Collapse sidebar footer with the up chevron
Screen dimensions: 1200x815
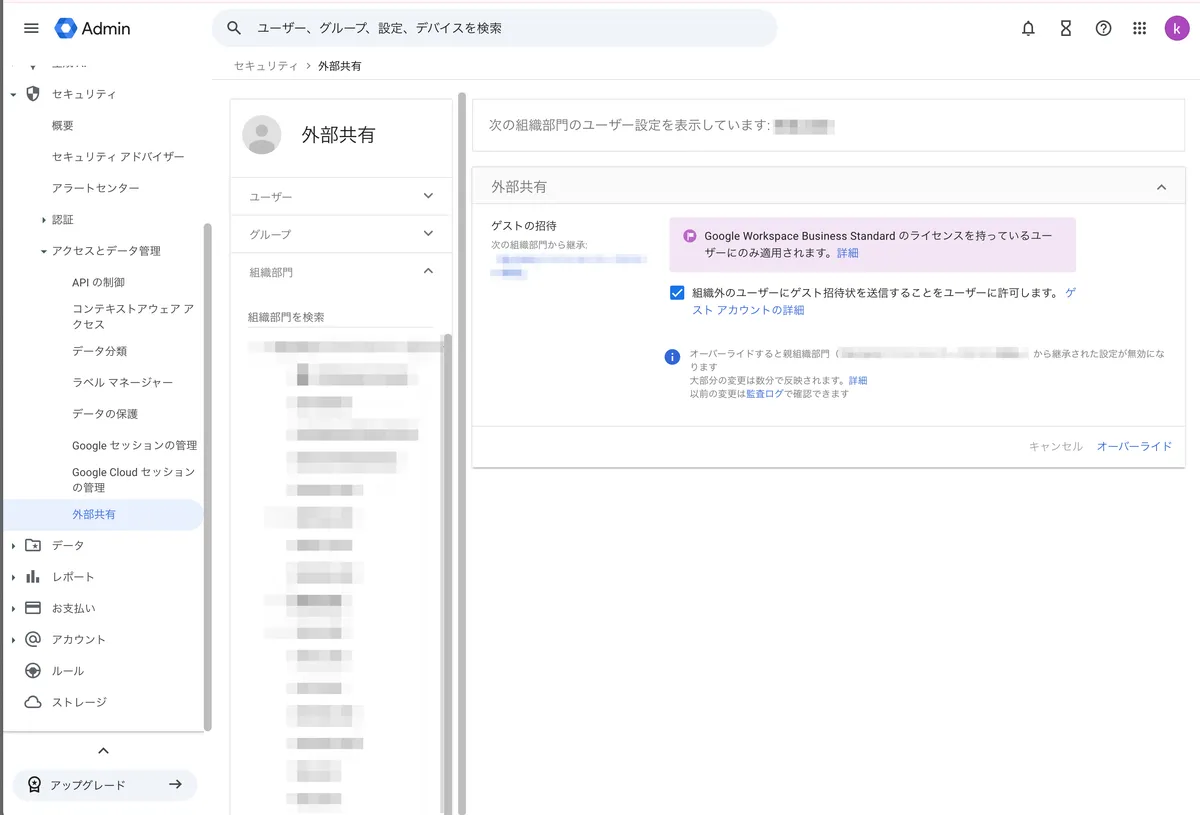coord(103,750)
